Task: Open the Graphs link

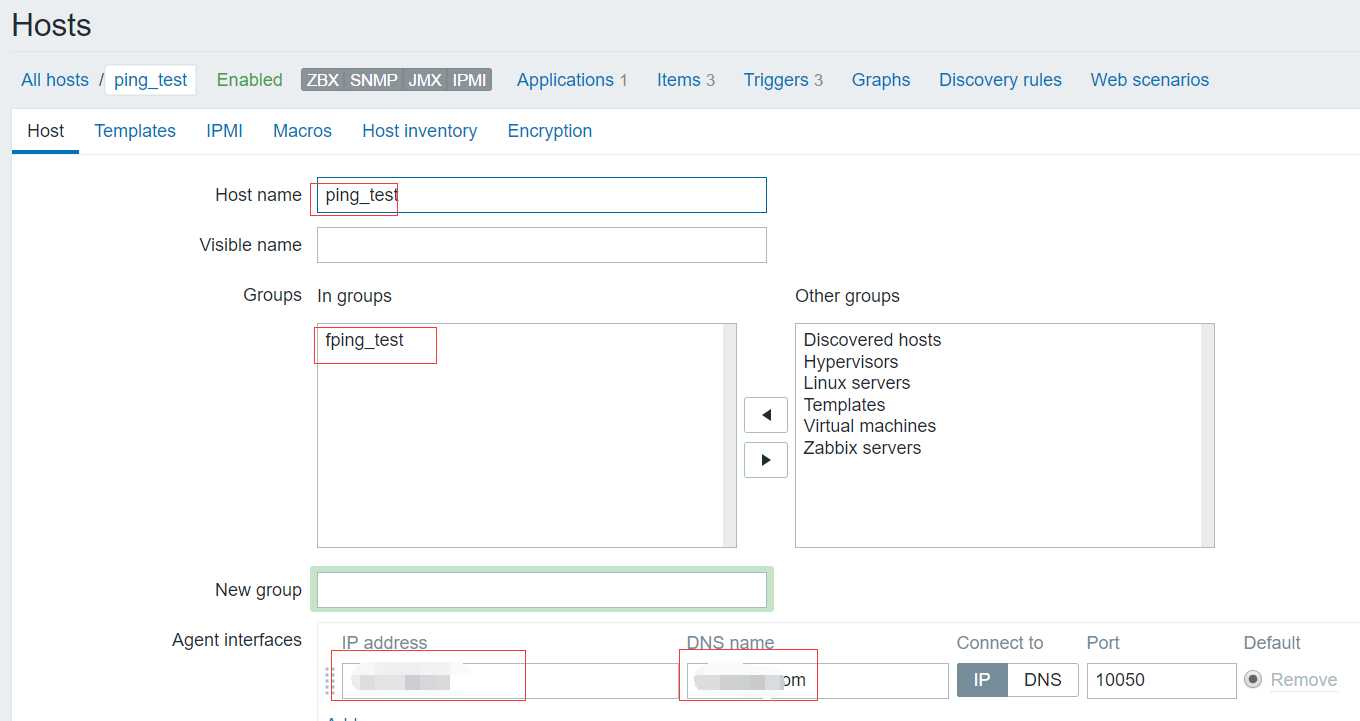Action: pyautogui.click(x=881, y=80)
